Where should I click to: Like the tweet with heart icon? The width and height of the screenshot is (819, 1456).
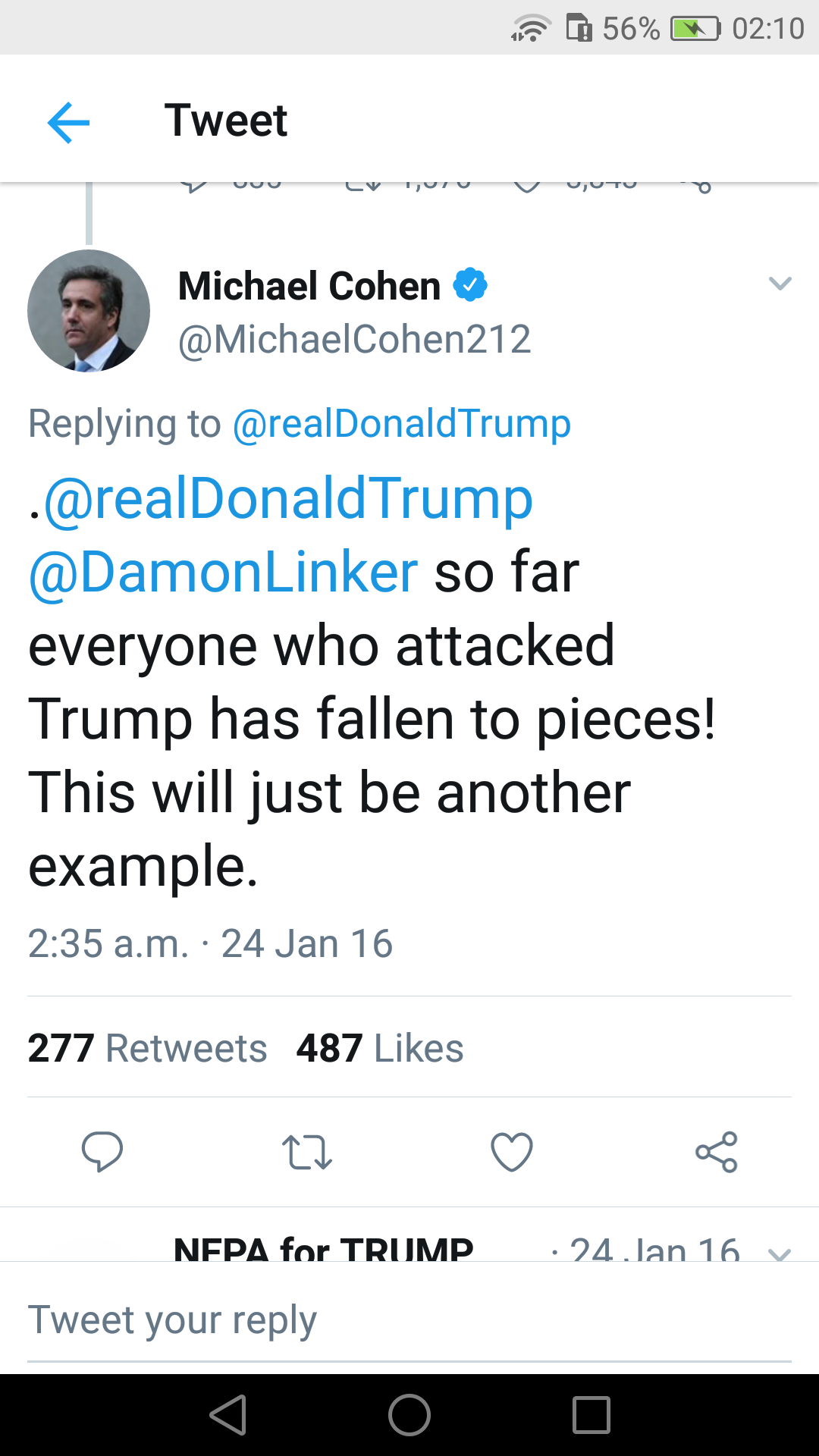(512, 1152)
